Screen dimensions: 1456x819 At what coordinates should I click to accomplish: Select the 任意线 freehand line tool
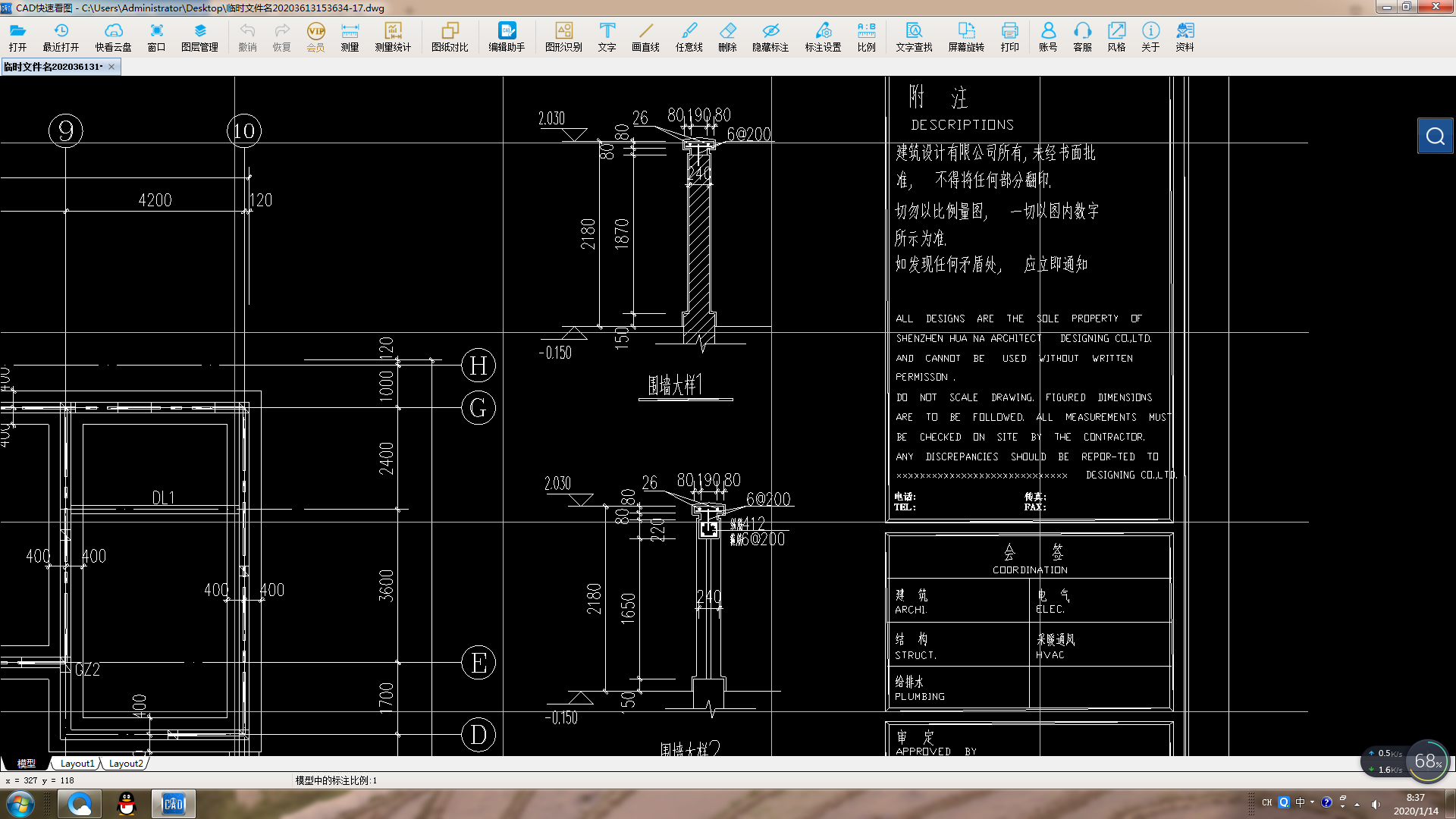(x=689, y=36)
